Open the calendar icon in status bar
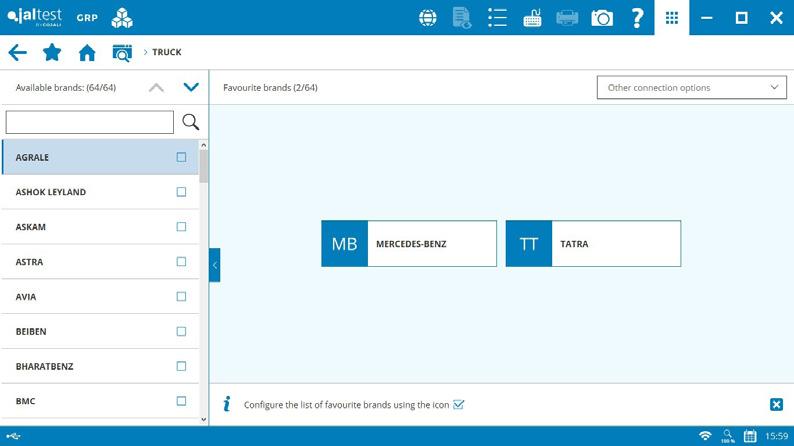The height and width of the screenshot is (446, 794). pos(750,436)
